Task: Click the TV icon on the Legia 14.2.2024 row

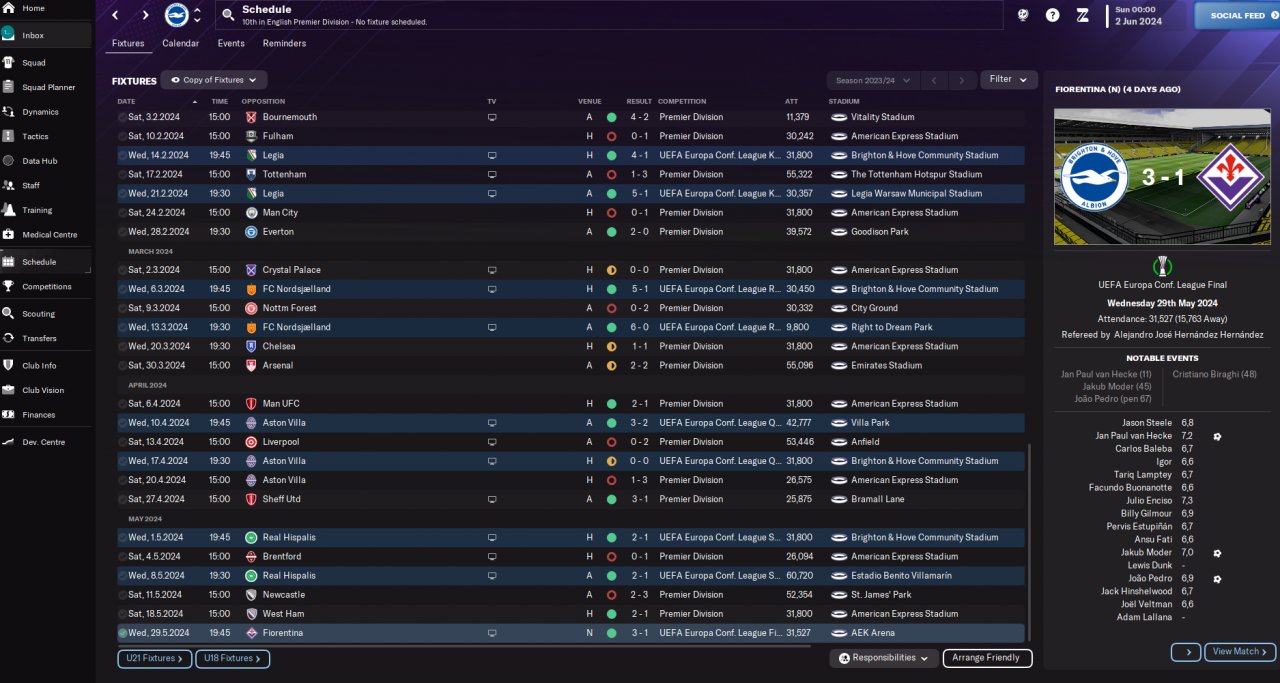Action: [x=492, y=155]
